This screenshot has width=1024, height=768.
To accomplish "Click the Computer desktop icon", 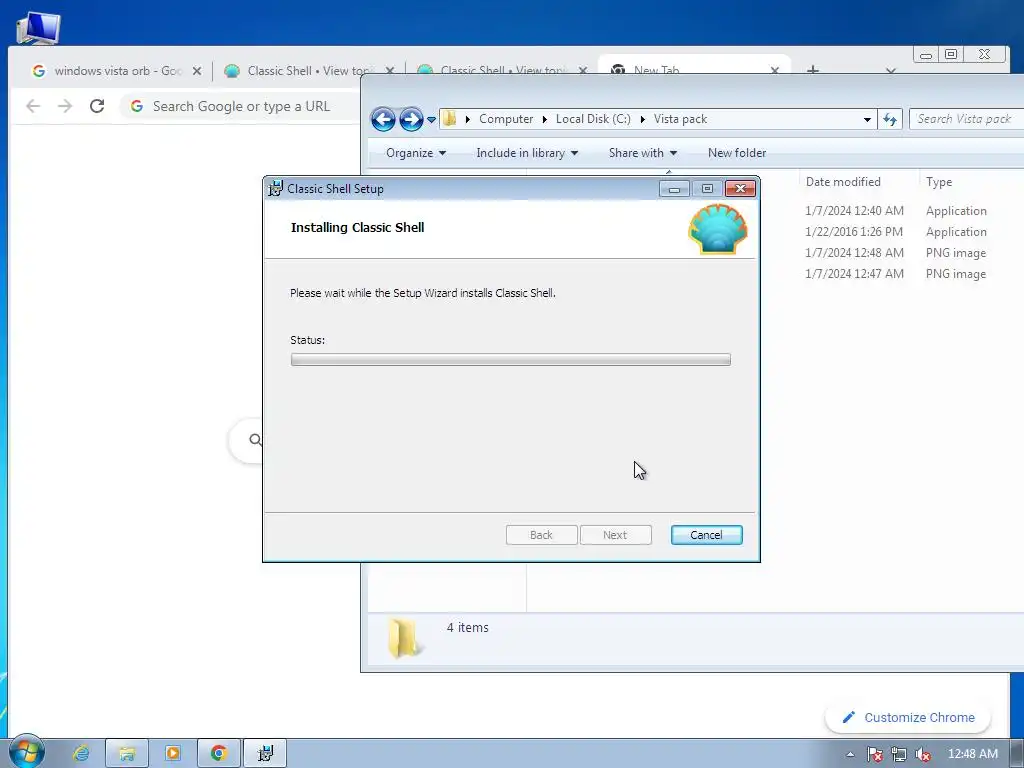I will [x=38, y=26].
